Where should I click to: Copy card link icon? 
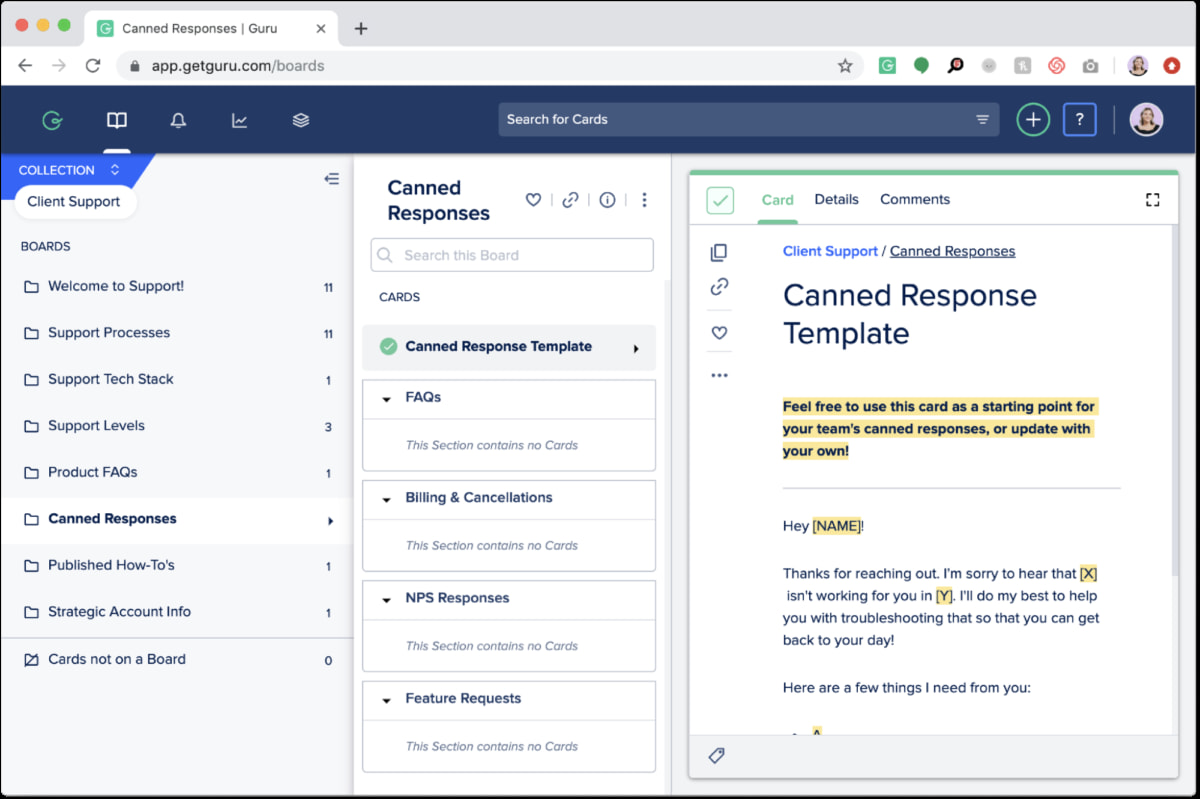(719, 287)
